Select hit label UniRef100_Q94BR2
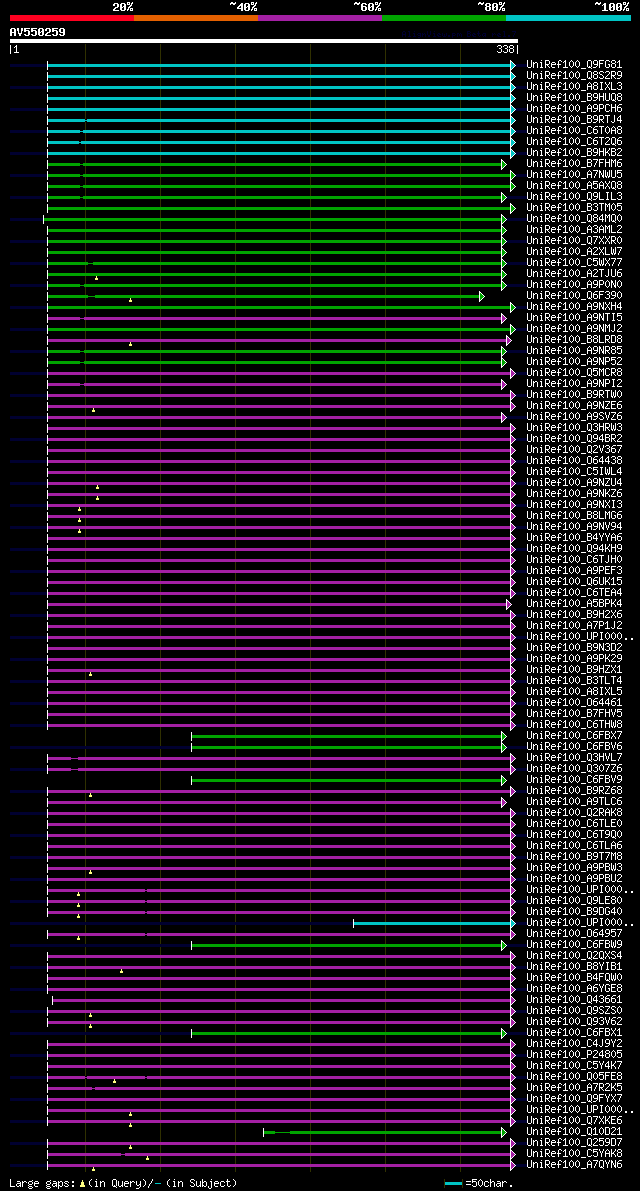The width and height of the screenshot is (640, 1191). [574, 439]
